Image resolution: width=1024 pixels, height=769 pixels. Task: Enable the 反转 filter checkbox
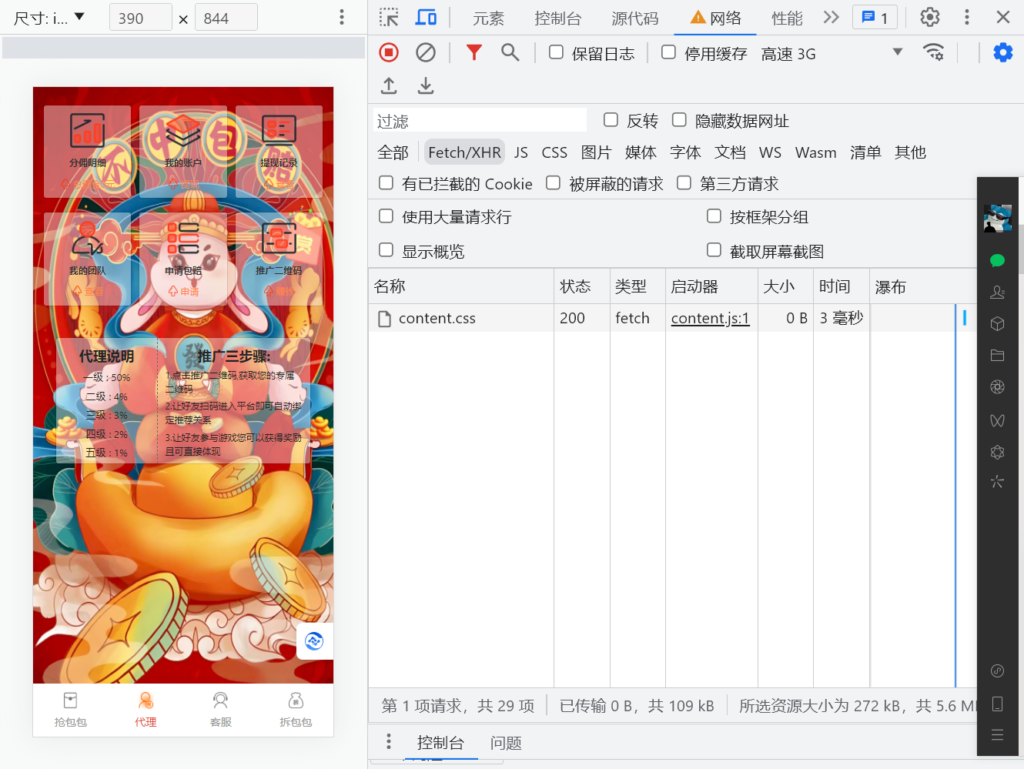tap(610, 118)
